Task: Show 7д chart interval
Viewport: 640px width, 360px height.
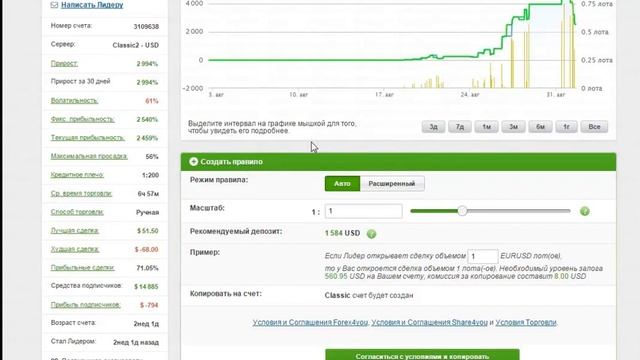Action: (x=460, y=127)
